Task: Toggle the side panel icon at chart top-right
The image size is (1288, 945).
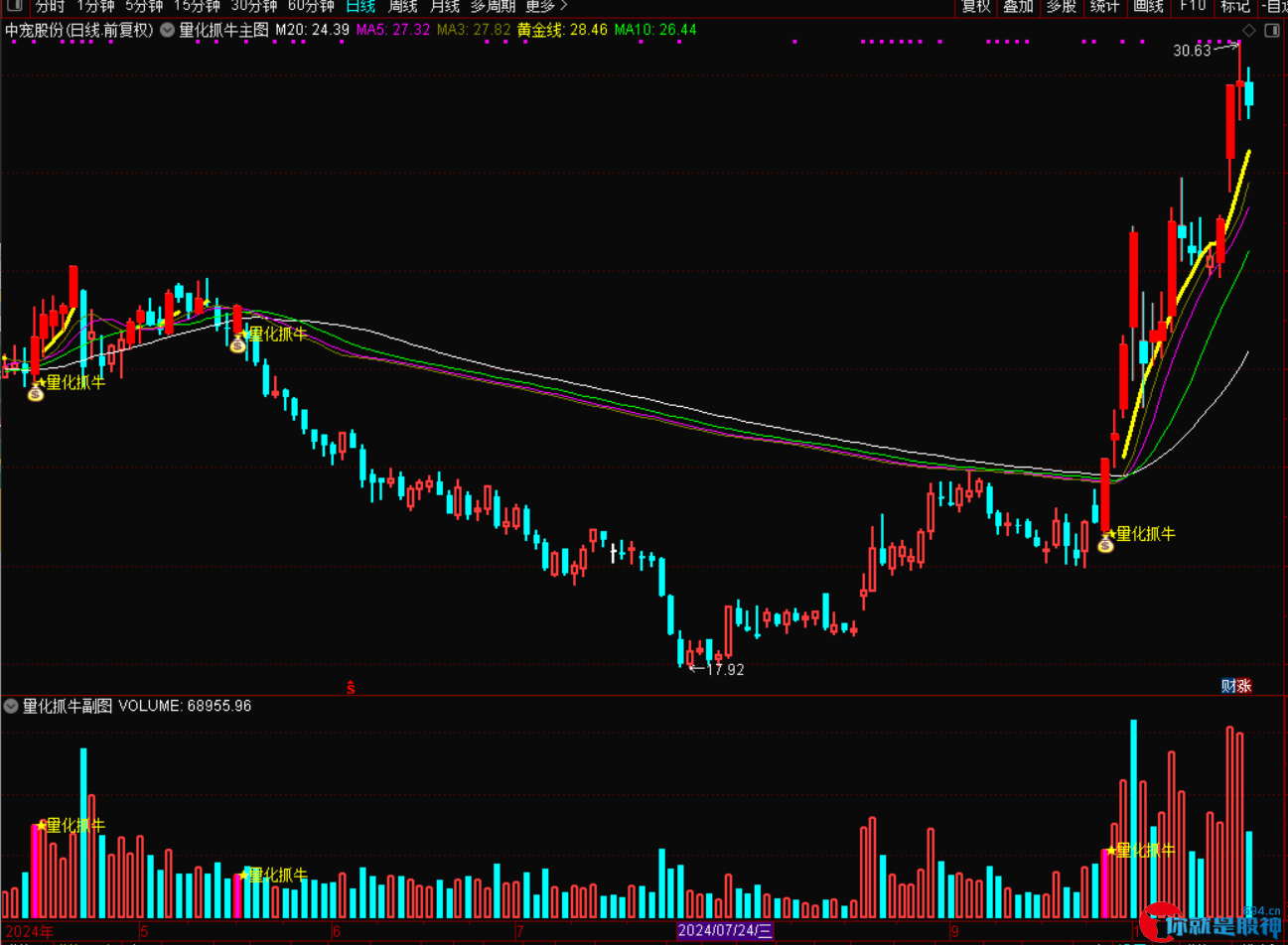Action: [1272, 31]
